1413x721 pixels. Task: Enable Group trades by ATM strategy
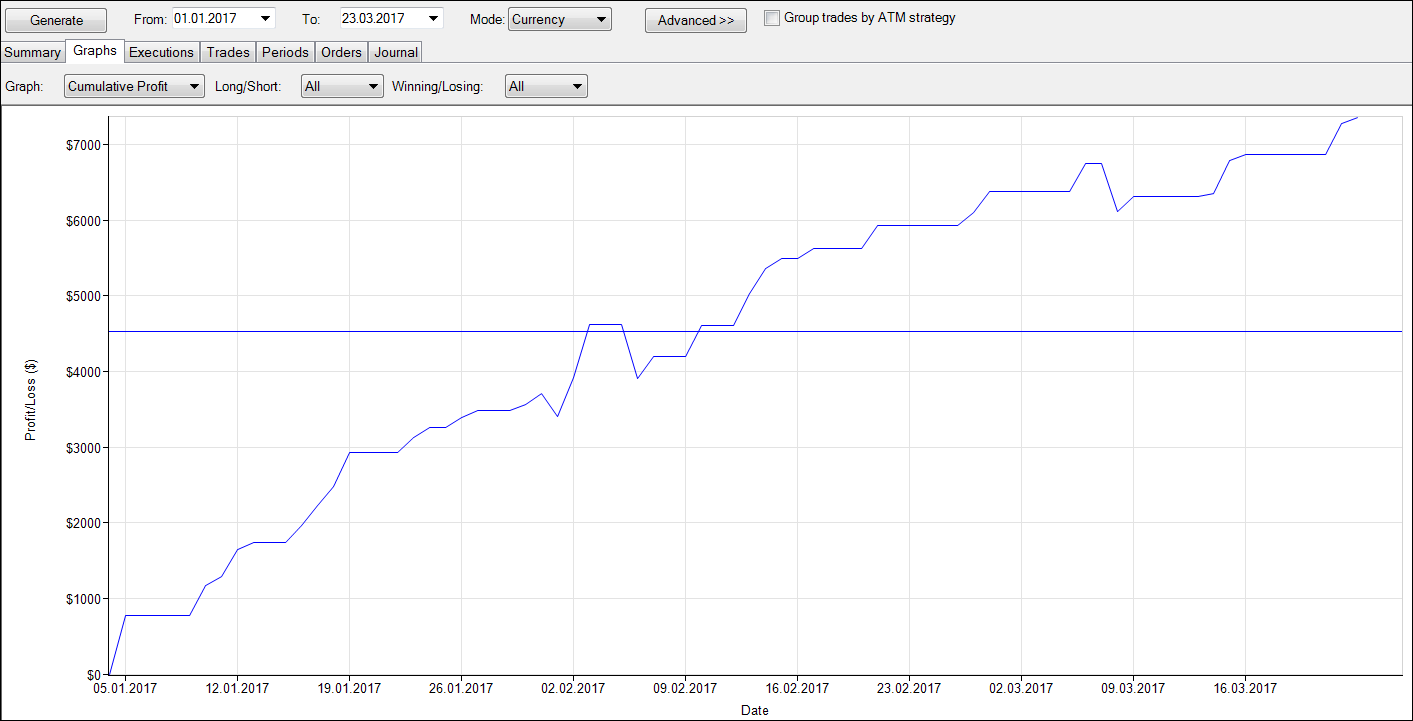click(771, 18)
